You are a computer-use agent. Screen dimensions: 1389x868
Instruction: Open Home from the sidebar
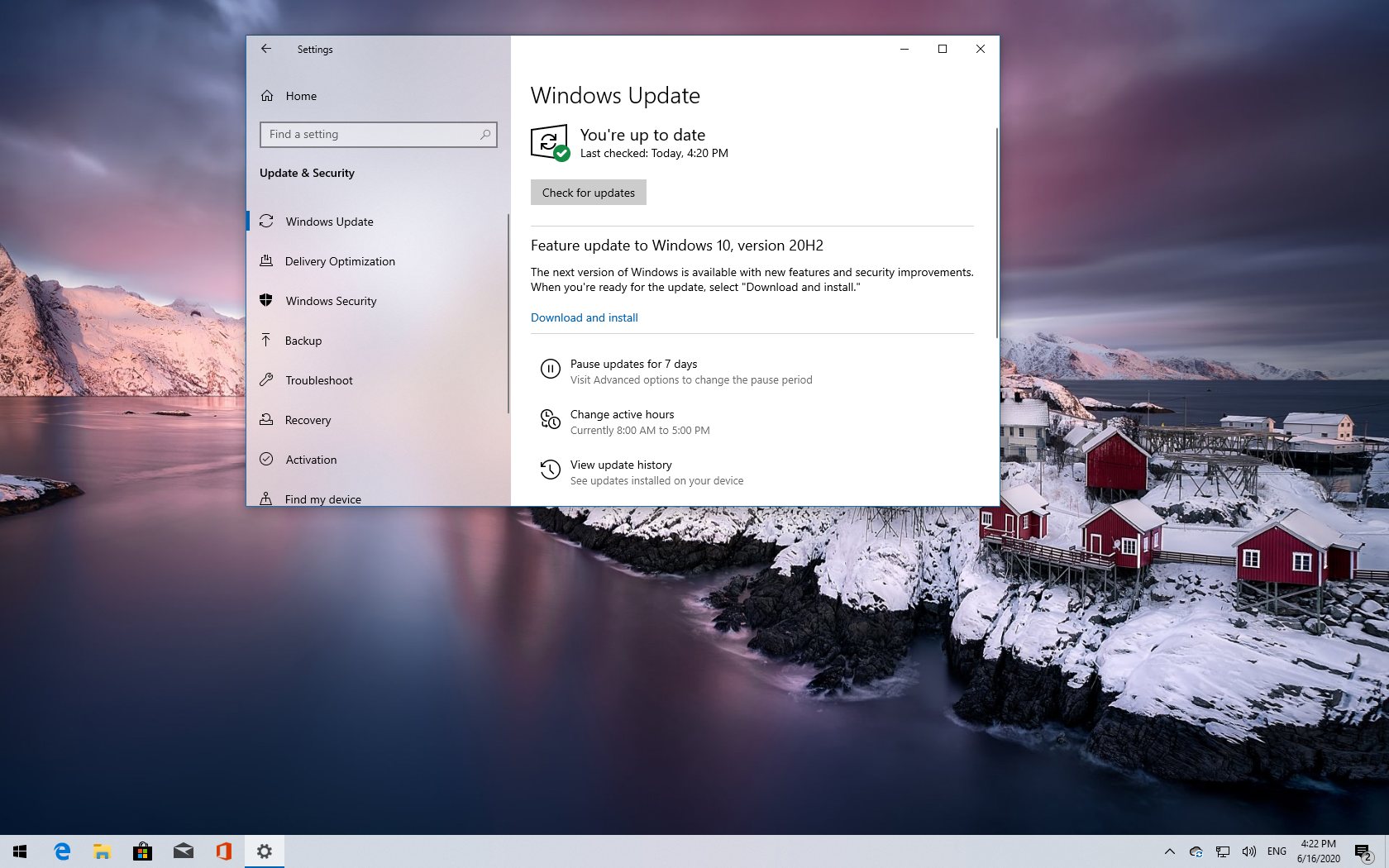(300, 96)
